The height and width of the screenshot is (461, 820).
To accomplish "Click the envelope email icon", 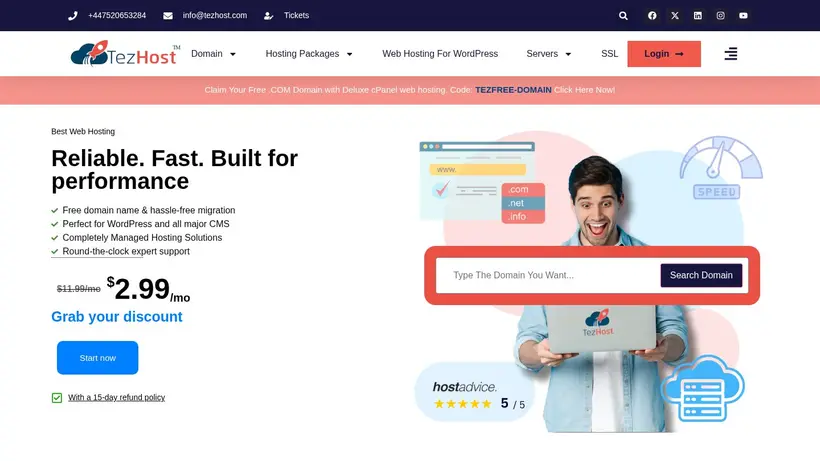I will click(x=168, y=16).
